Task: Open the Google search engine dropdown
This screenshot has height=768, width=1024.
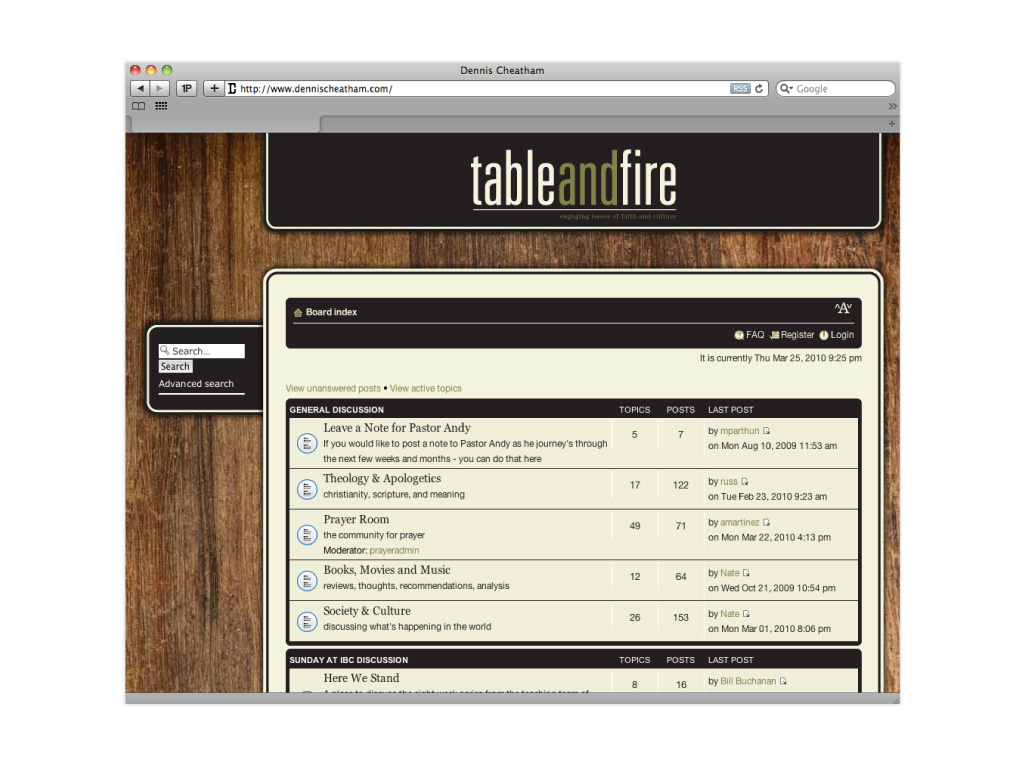Action: (x=787, y=89)
